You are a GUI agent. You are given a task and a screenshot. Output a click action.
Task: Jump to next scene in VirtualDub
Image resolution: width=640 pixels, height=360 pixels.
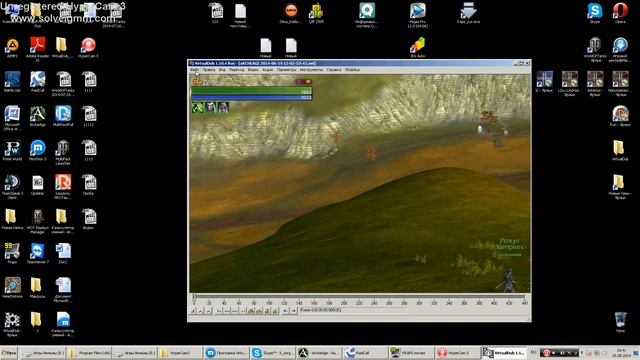pos(274,311)
